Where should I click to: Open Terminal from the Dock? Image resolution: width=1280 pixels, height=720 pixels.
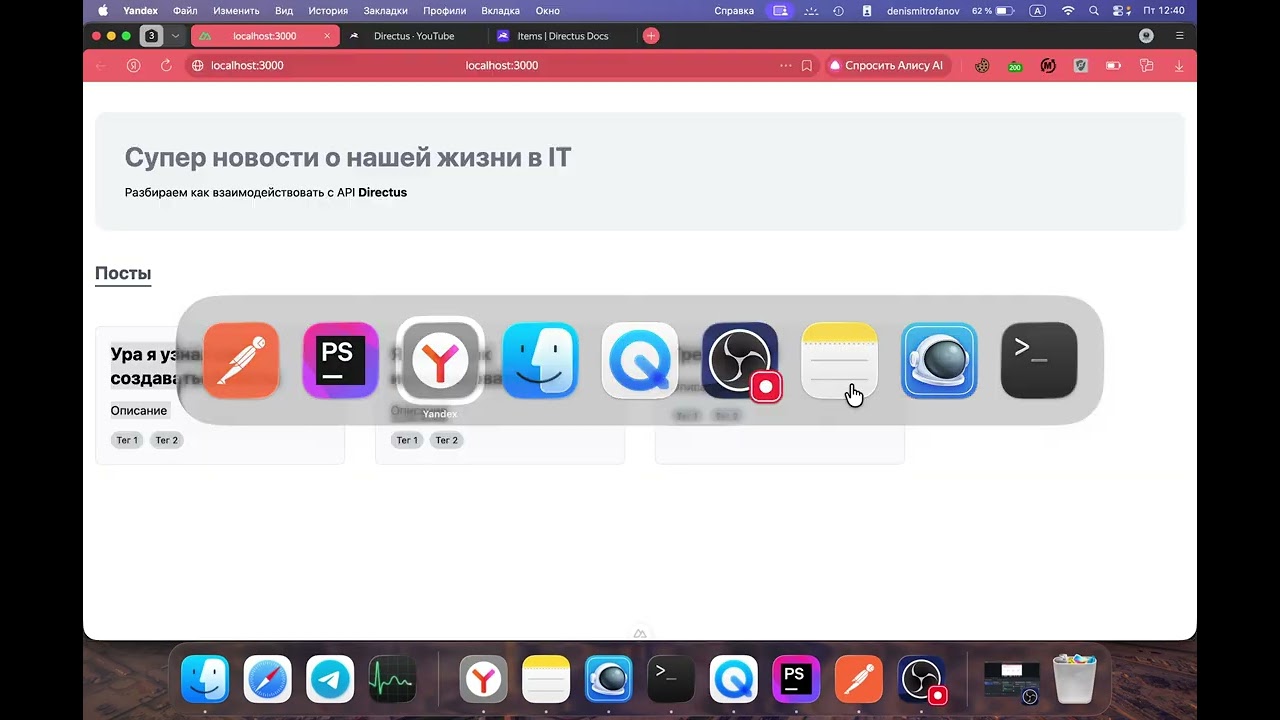pyautogui.click(x=671, y=680)
